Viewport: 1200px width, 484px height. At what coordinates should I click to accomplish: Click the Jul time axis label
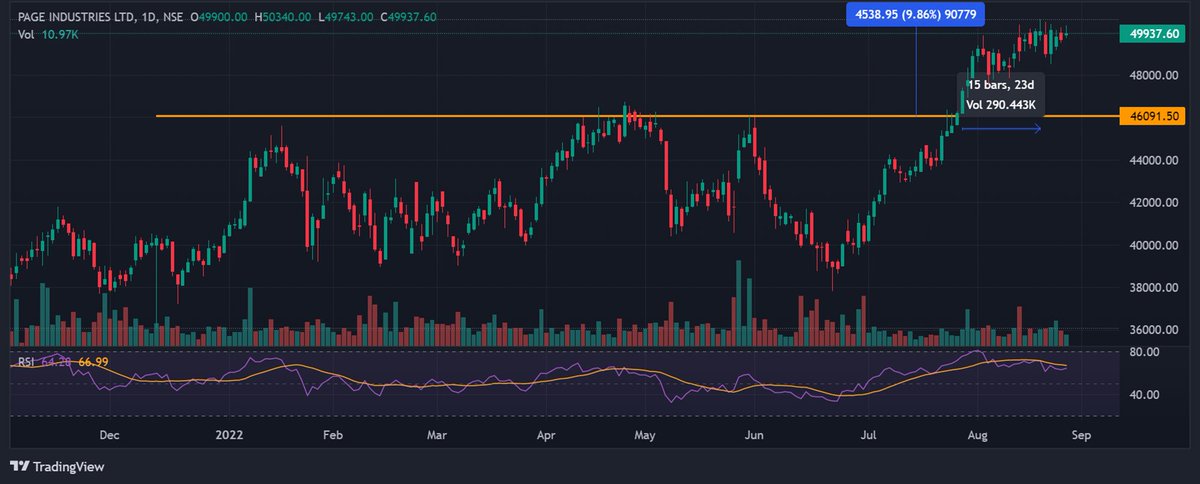click(869, 436)
